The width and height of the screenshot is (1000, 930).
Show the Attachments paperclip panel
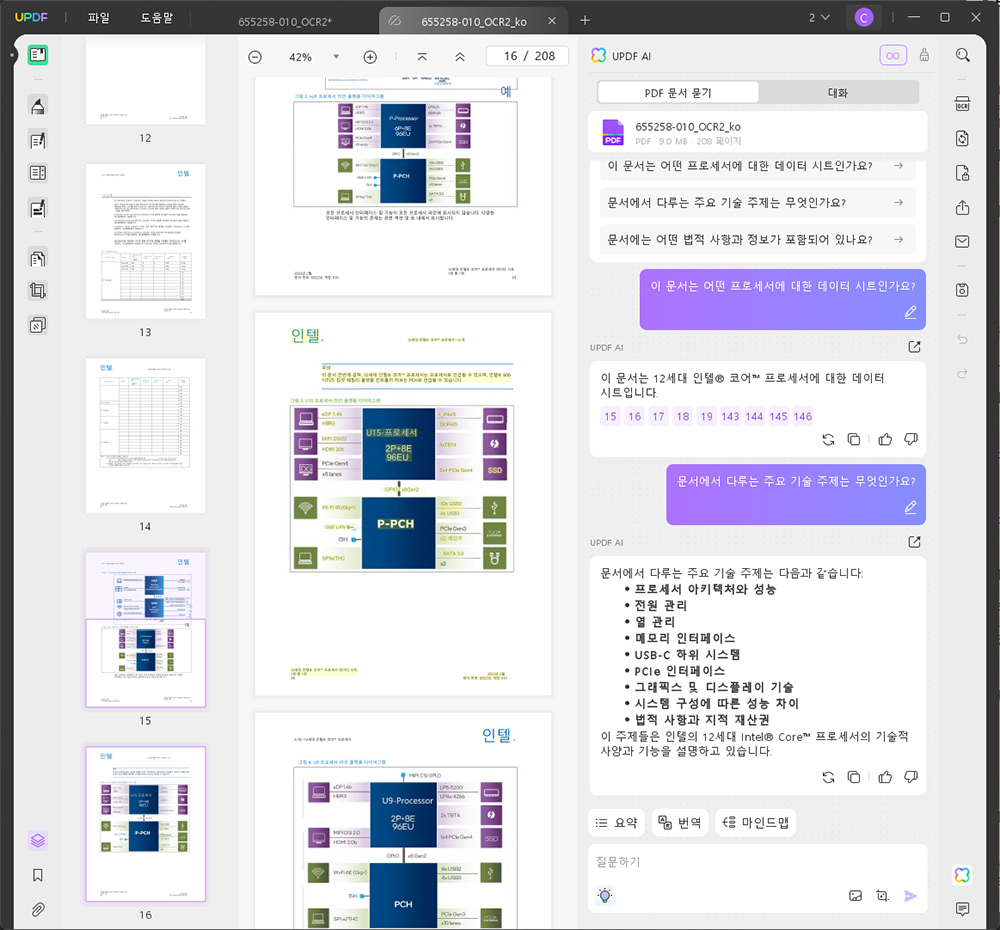click(38, 909)
